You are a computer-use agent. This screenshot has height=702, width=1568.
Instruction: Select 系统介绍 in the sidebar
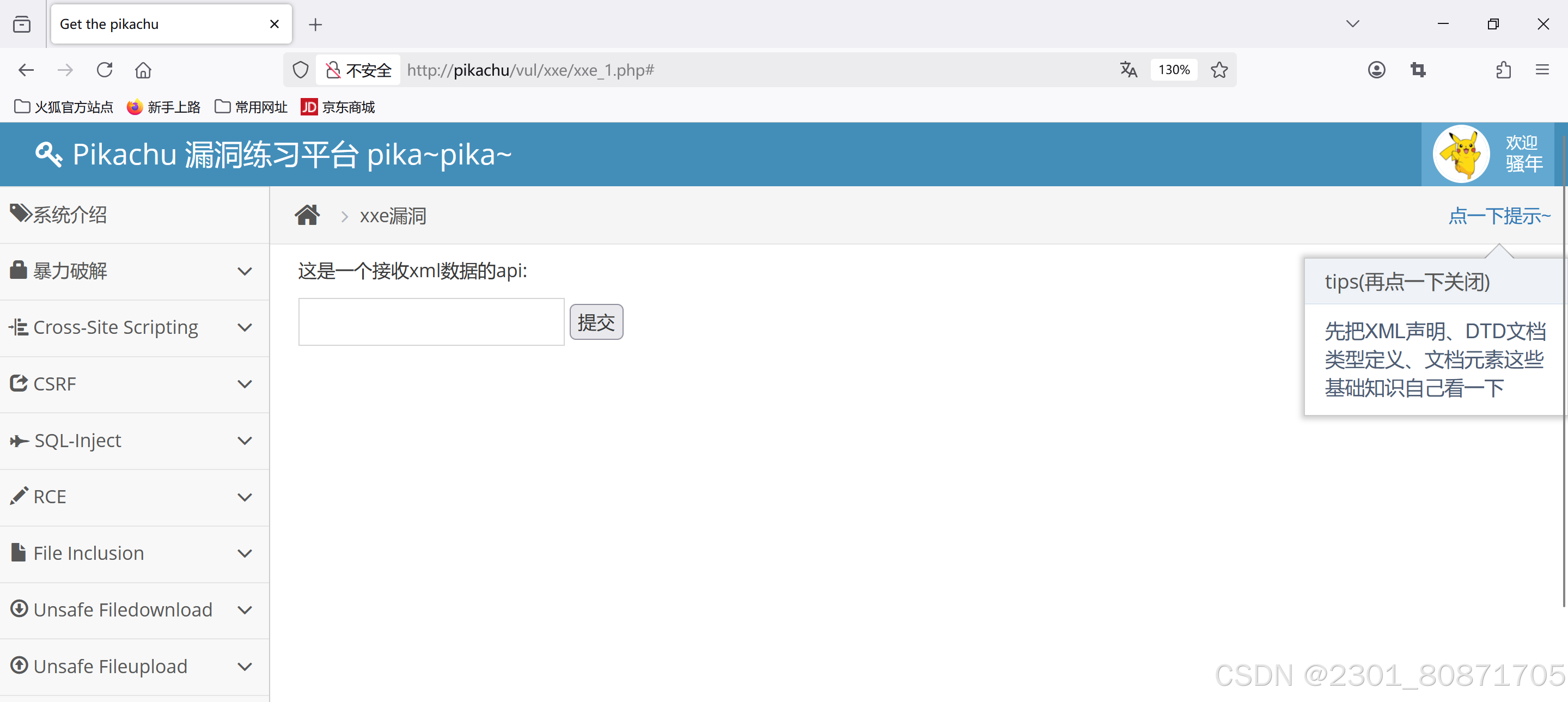pyautogui.click(x=70, y=215)
